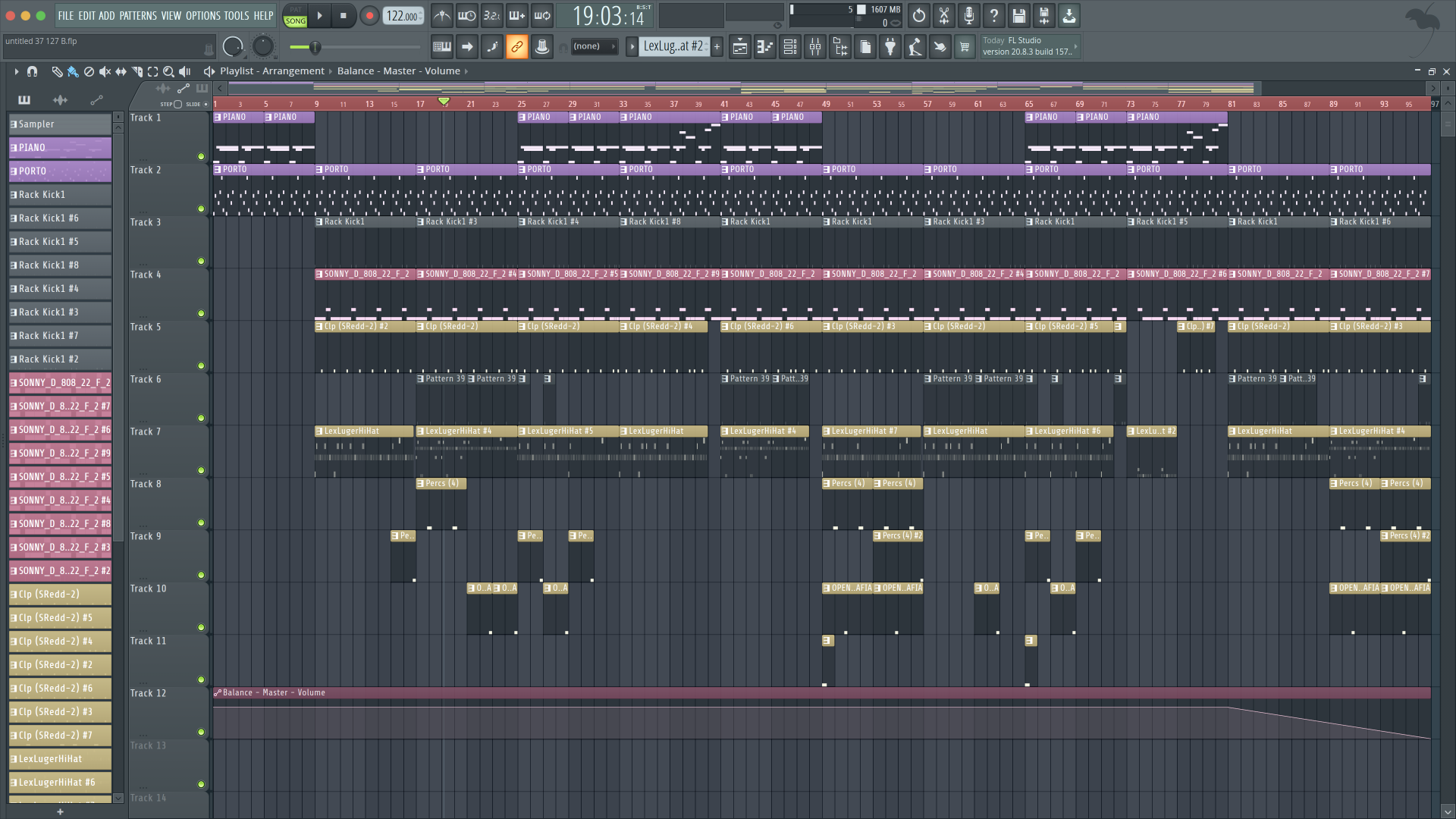Select PIANO in the picker list
The width and height of the screenshot is (1456, 819).
coord(60,148)
